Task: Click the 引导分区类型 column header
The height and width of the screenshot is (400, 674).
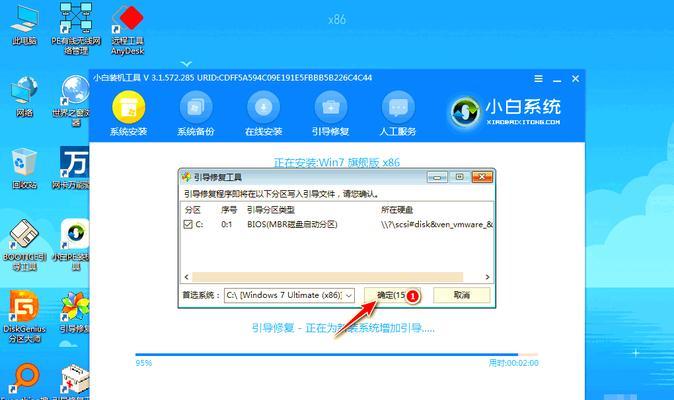Action: (271, 210)
